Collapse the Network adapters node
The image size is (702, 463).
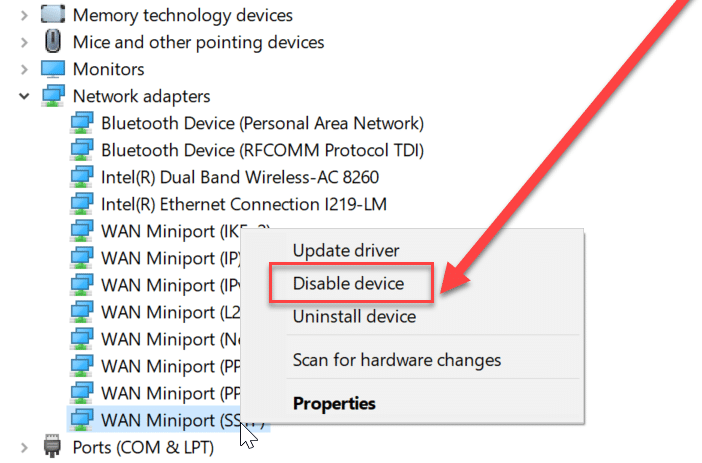(22, 96)
